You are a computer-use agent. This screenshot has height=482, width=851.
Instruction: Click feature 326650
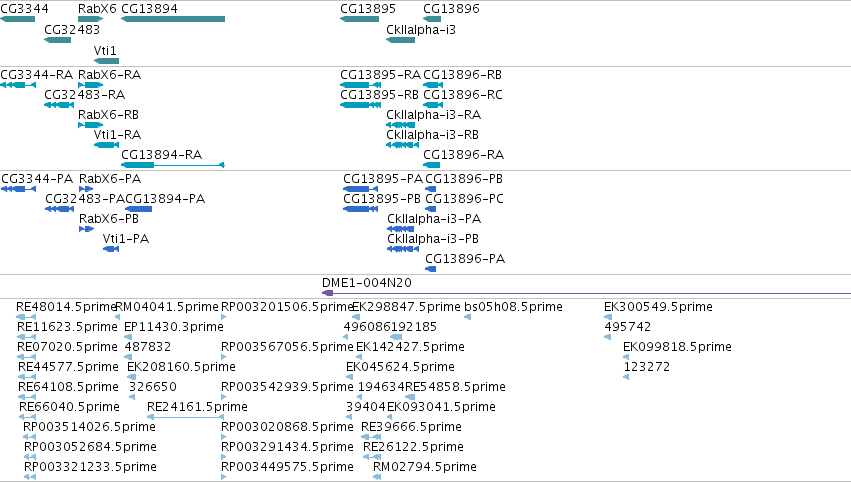tap(153, 387)
